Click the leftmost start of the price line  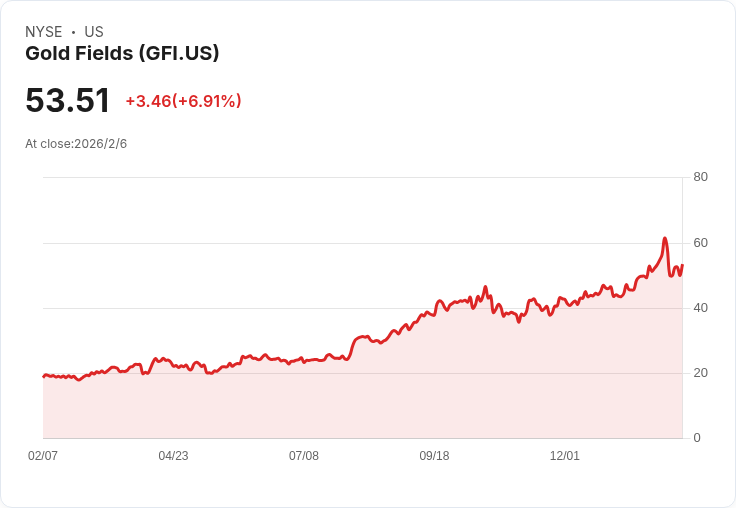pyautogui.click(x=43, y=376)
